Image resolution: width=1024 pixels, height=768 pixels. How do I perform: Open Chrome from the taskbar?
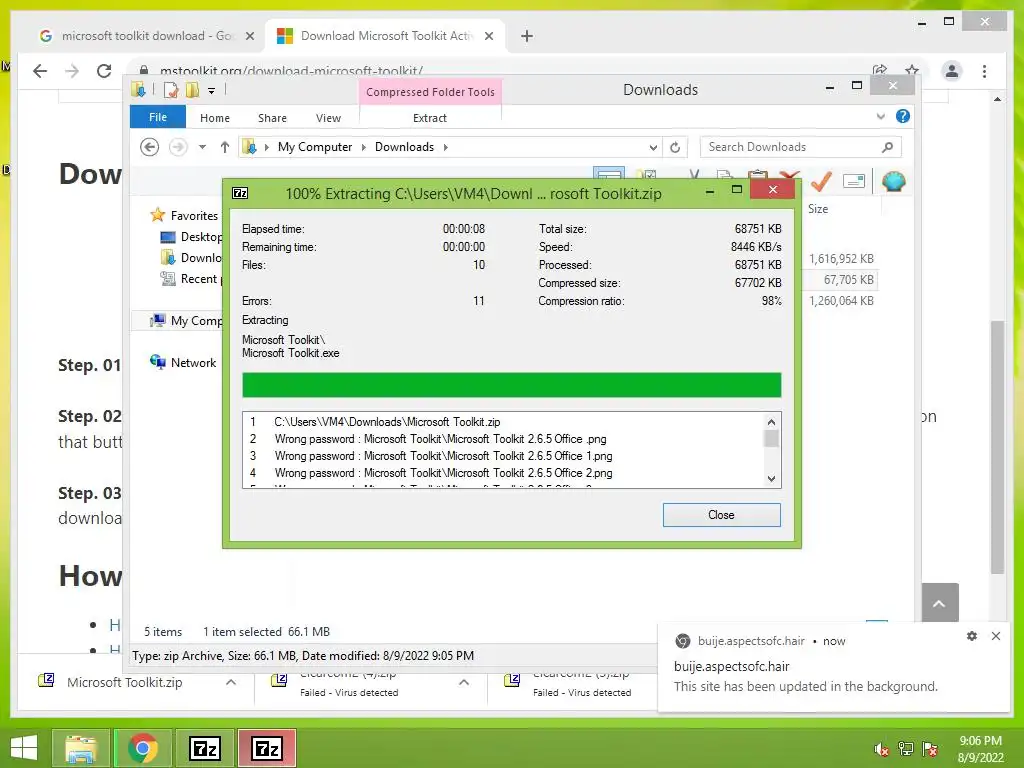142,748
